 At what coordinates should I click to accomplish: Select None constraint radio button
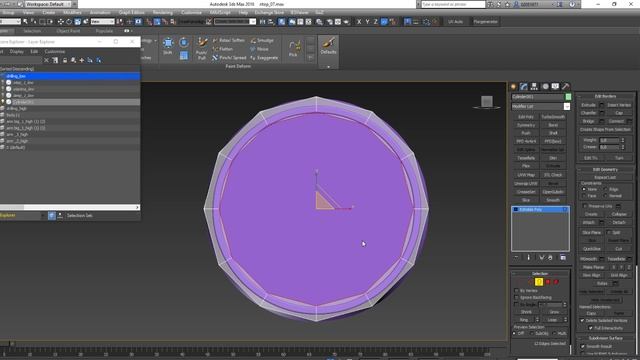[584, 189]
